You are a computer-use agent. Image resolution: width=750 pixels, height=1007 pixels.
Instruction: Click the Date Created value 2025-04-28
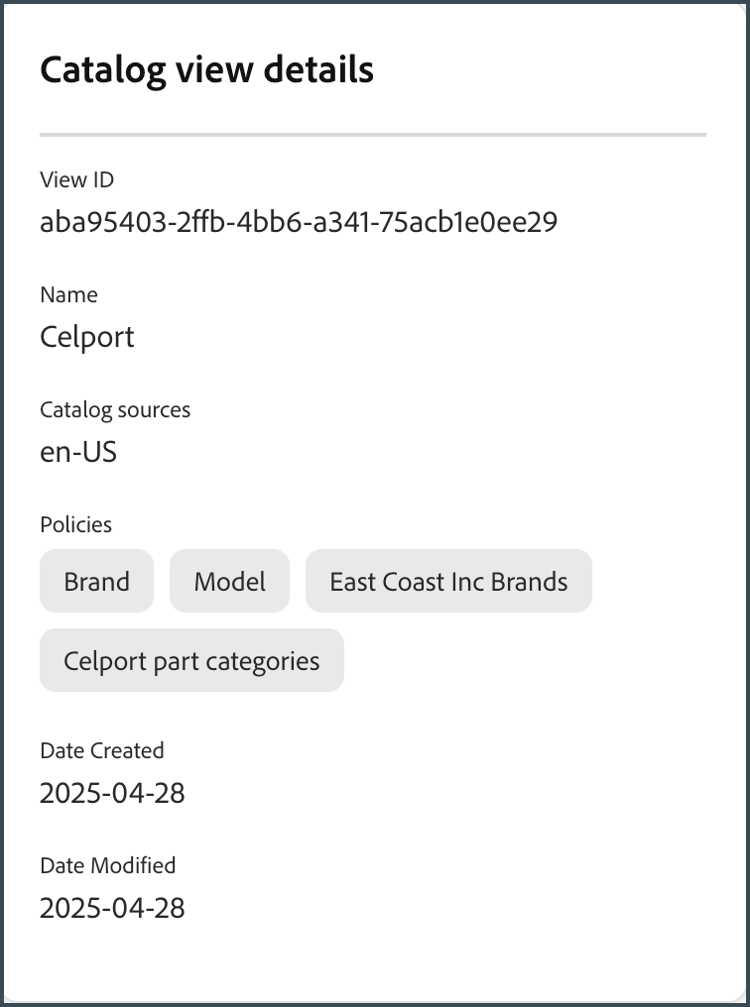(x=112, y=793)
